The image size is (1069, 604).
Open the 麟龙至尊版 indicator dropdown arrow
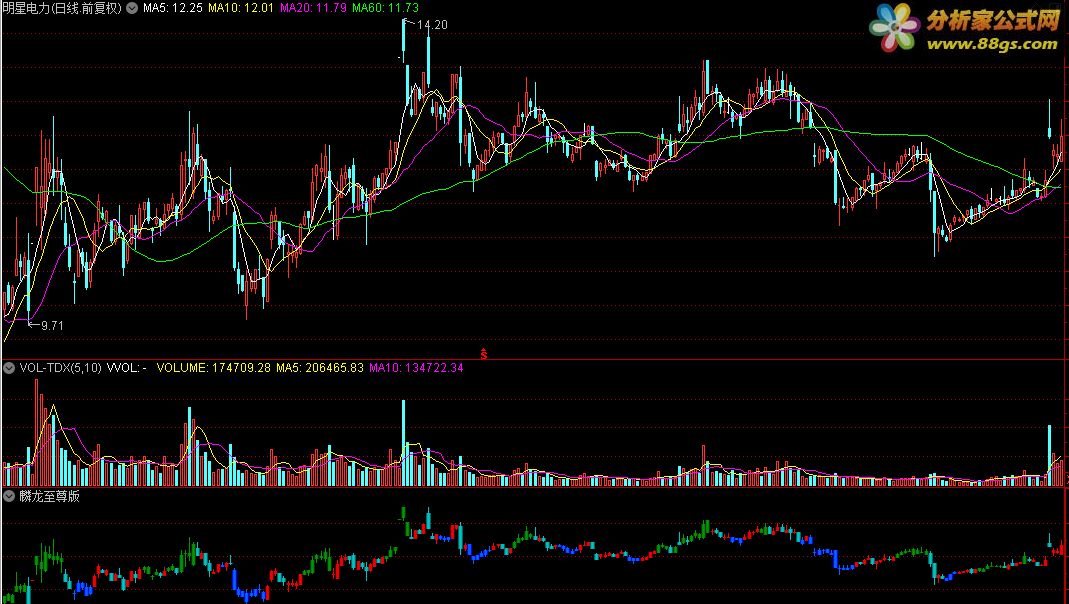pyautogui.click(x=9, y=496)
